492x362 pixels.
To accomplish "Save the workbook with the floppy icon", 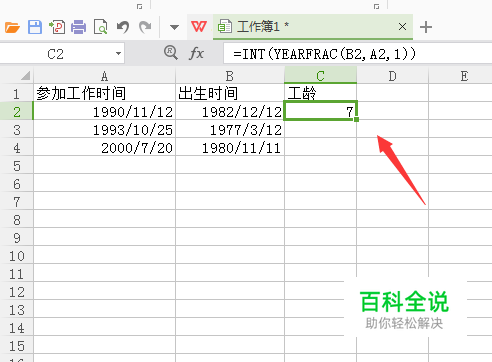I will click(x=35, y=27).
